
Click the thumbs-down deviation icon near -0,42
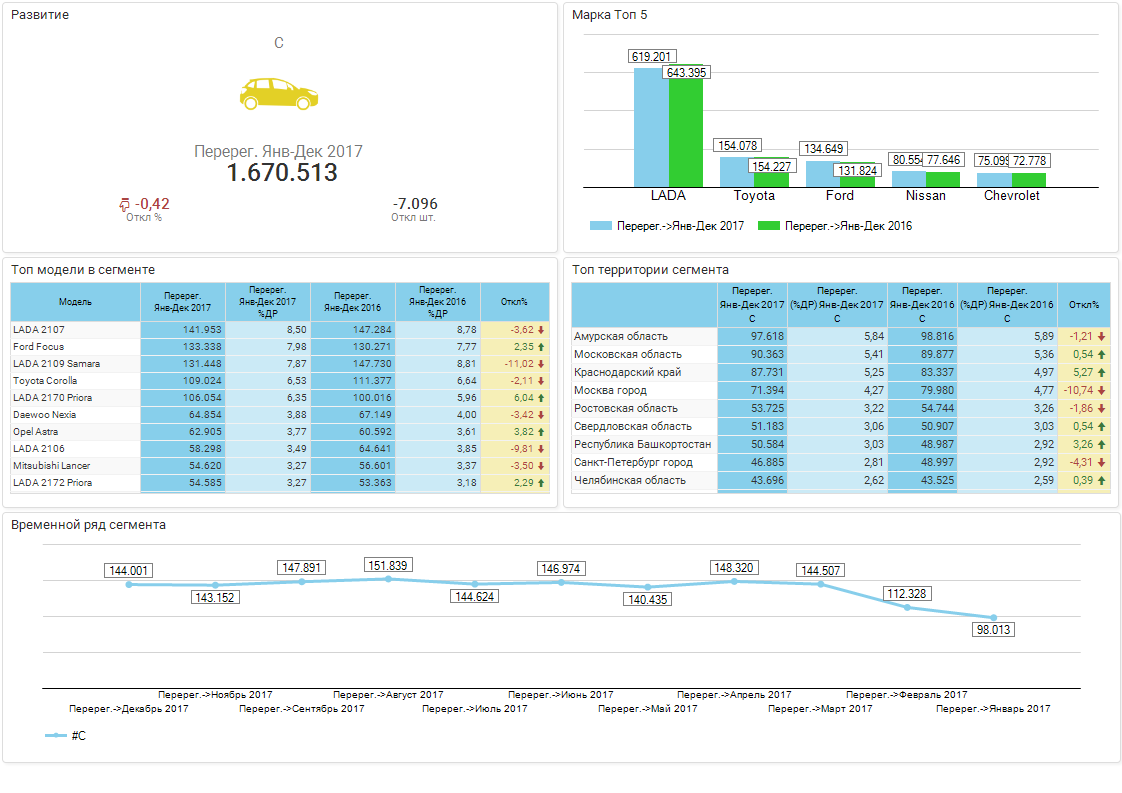[125, 205]
